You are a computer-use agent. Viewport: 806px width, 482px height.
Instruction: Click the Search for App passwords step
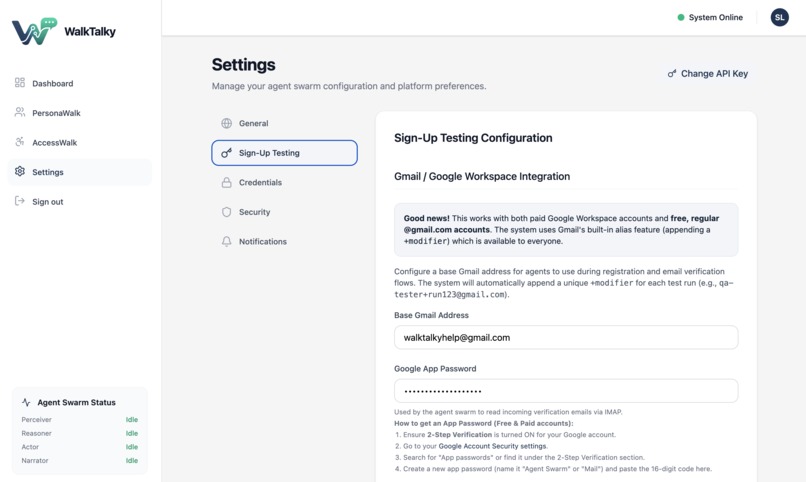point(519,457)
